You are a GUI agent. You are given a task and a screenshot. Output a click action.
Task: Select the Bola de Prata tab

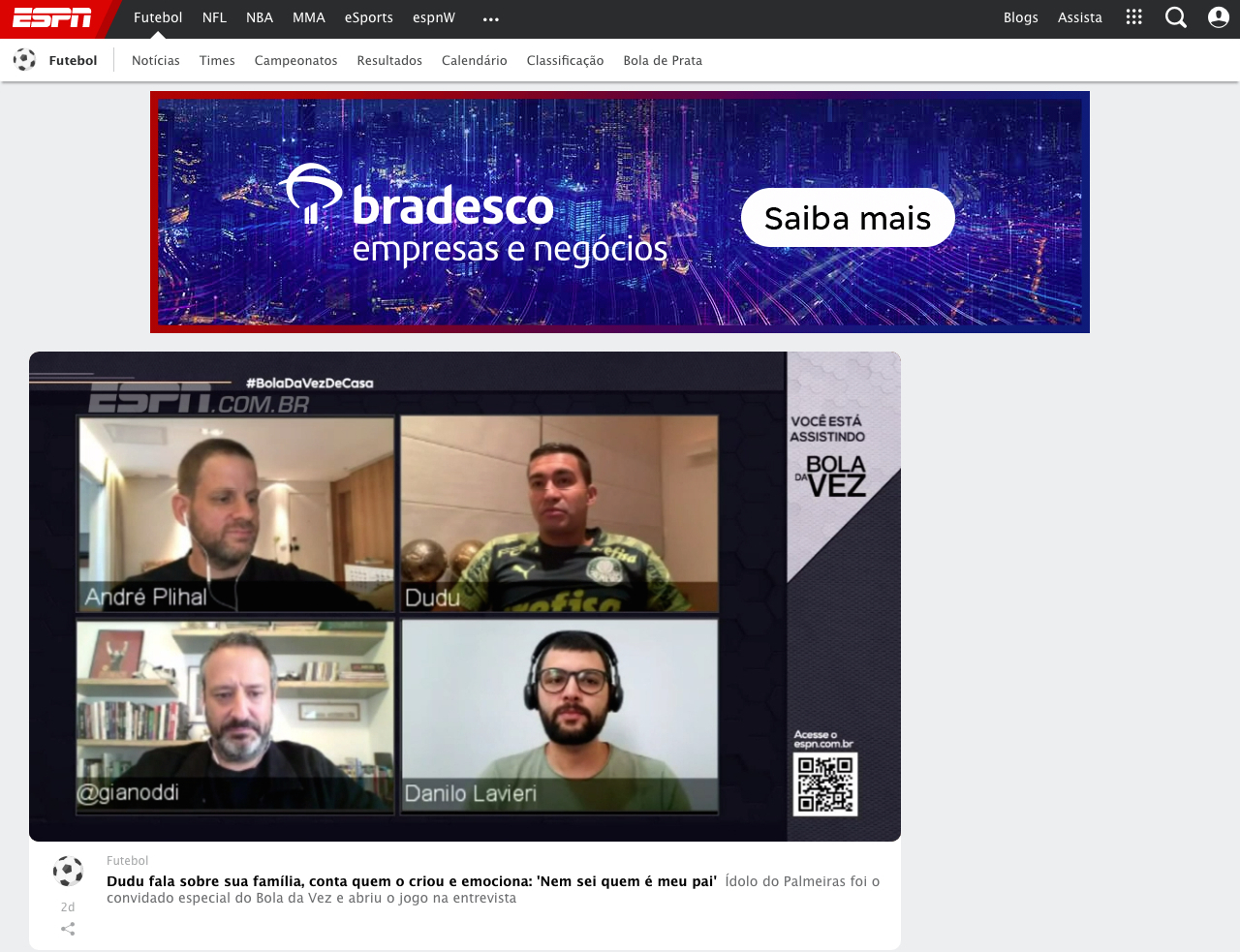[x=663, y=60]
